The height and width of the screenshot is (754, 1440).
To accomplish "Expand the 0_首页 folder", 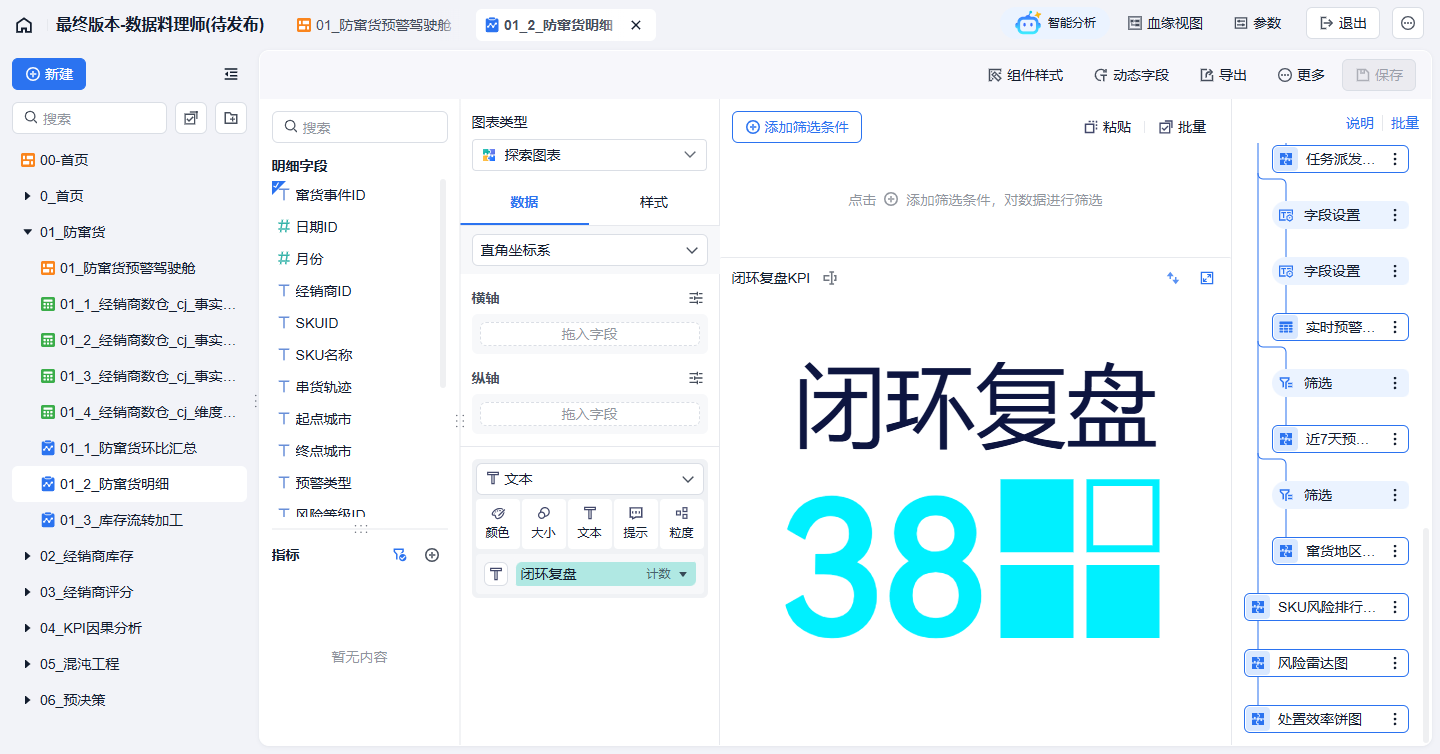I will point(27,196).
